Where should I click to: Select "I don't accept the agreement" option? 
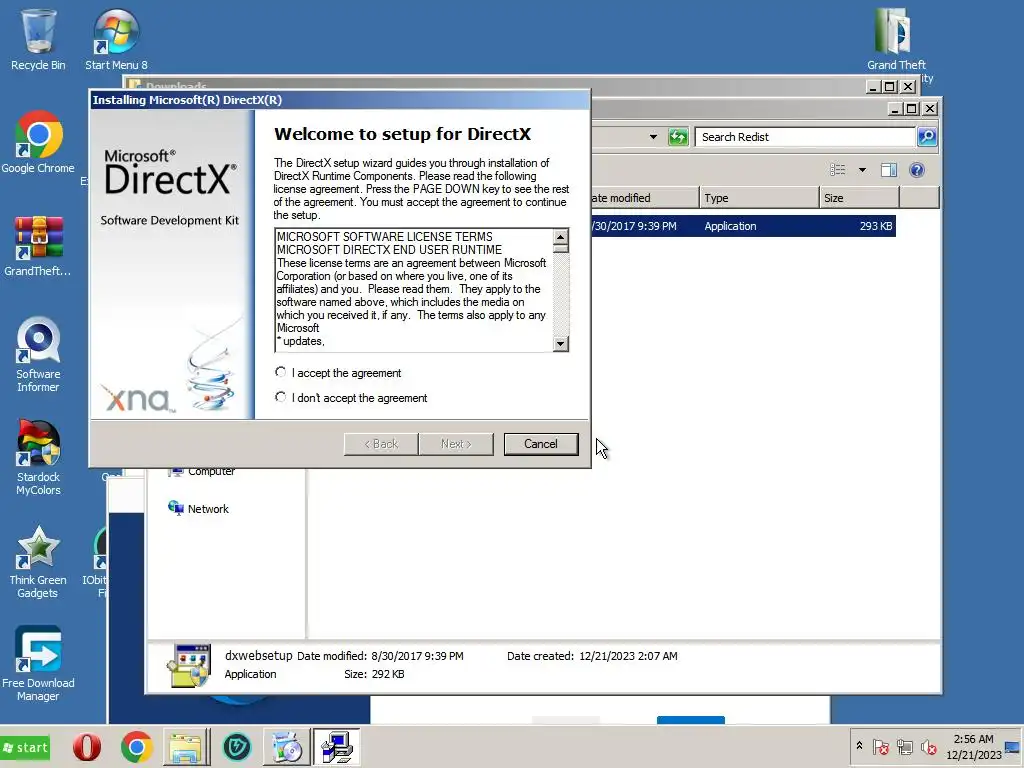coord(281,397)
